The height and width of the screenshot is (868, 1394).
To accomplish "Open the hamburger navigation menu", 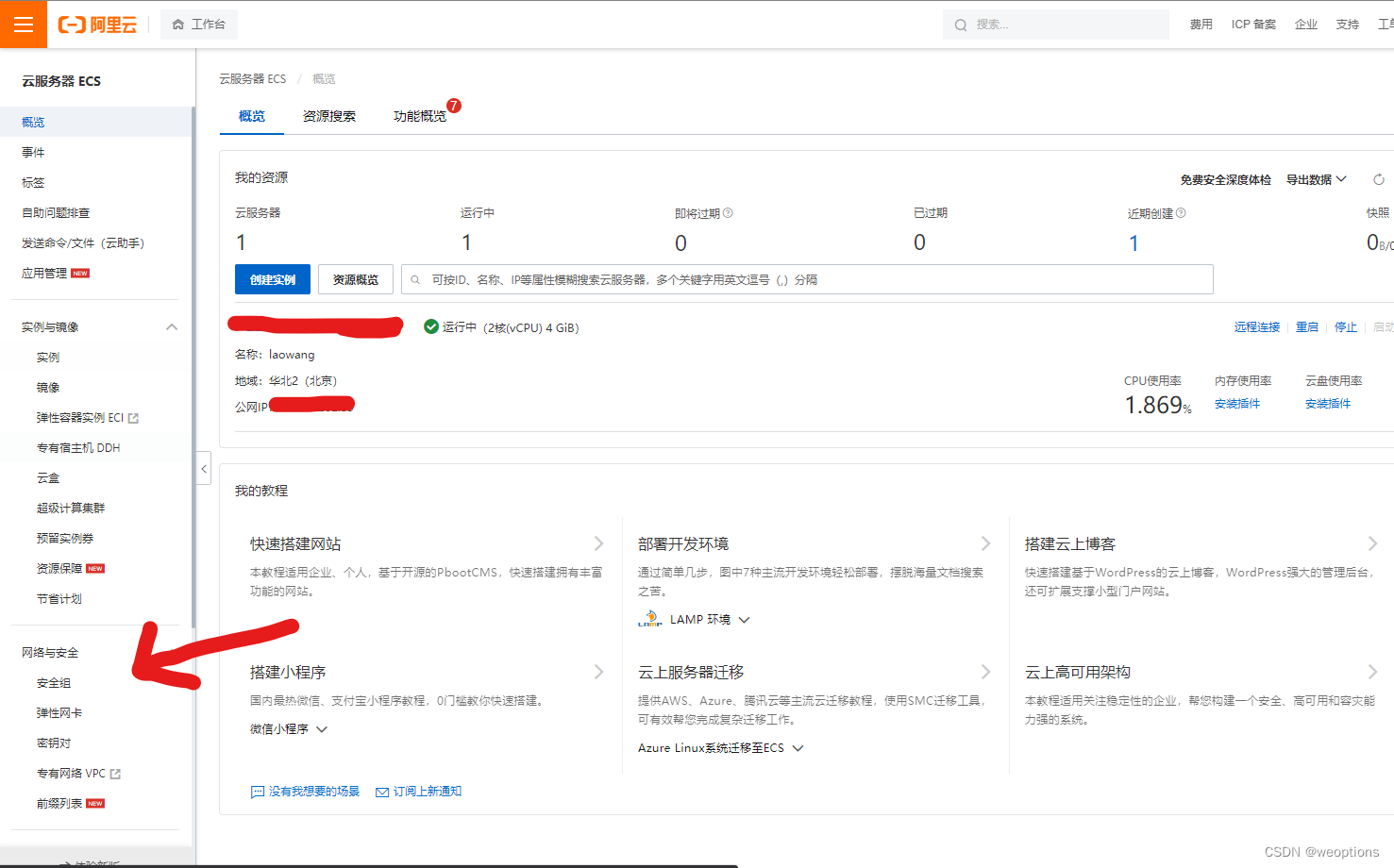I will [x=23, y=24].
